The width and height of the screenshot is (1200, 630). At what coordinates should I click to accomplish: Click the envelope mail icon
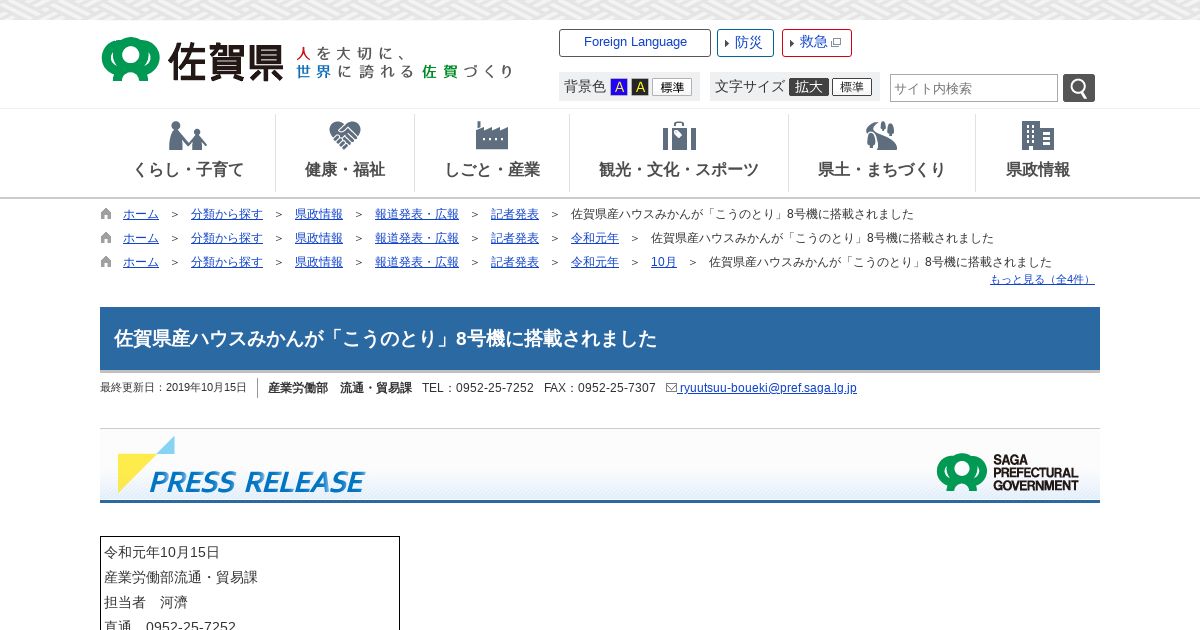[672, 388]
